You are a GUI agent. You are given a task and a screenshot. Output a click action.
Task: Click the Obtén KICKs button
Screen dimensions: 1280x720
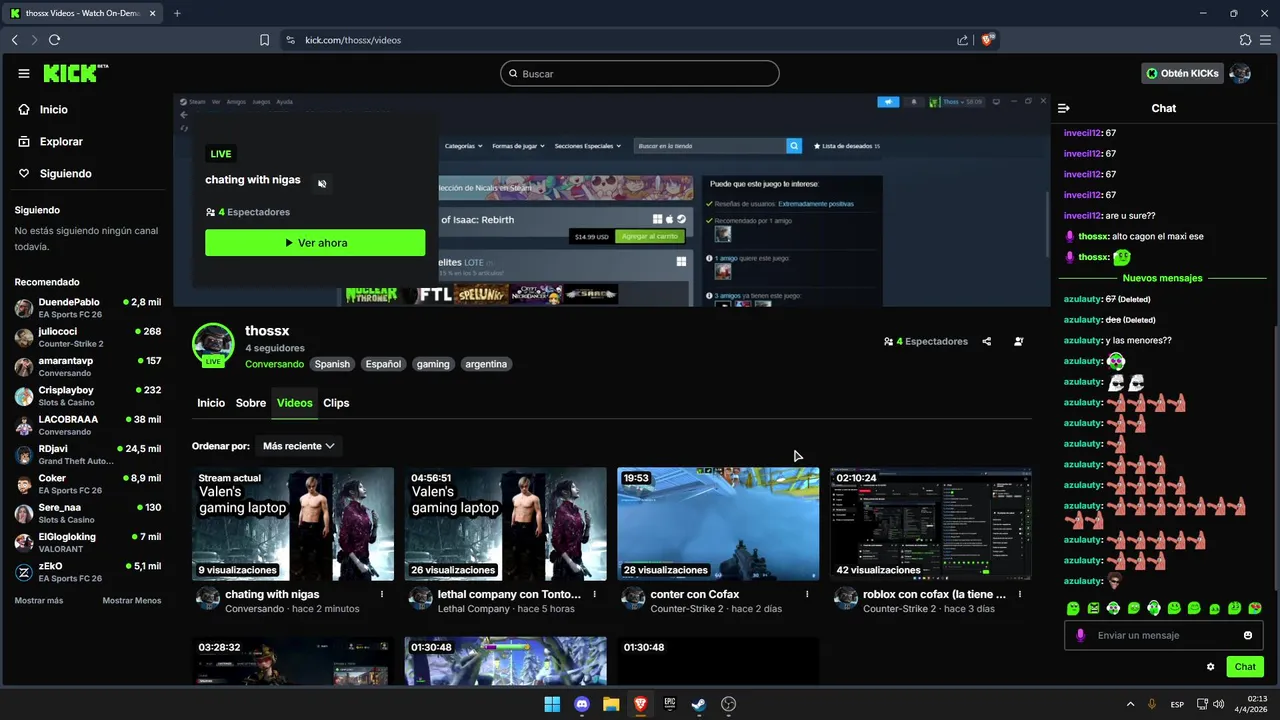tap(1183, 73)
